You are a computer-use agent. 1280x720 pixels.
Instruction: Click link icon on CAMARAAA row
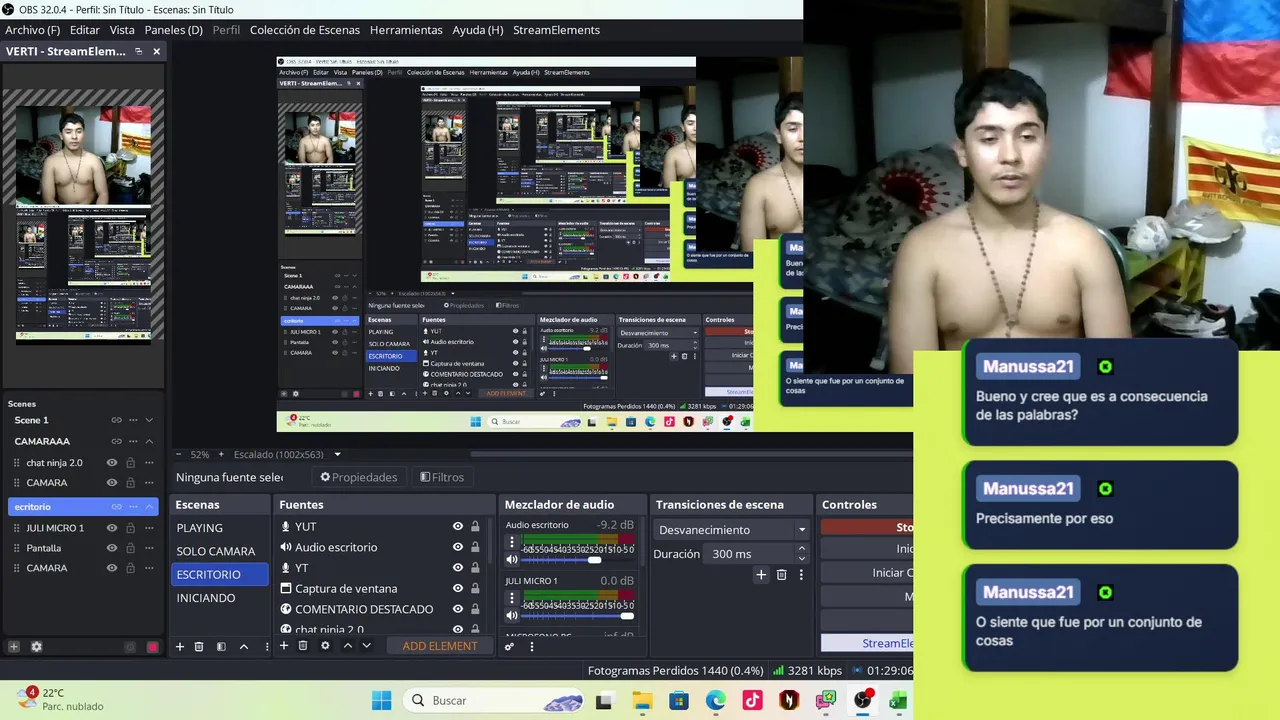click(116, 441)
